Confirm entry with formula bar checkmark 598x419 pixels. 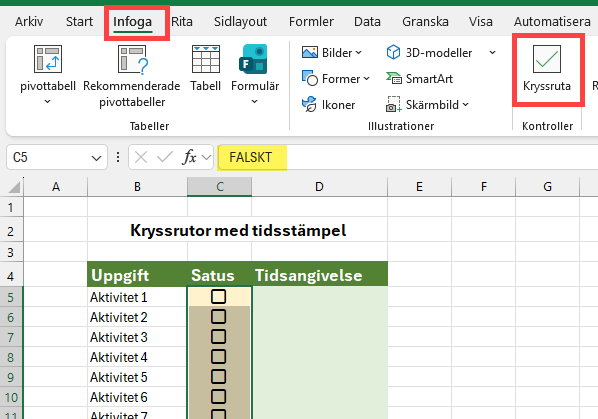(x=165, y=157)
